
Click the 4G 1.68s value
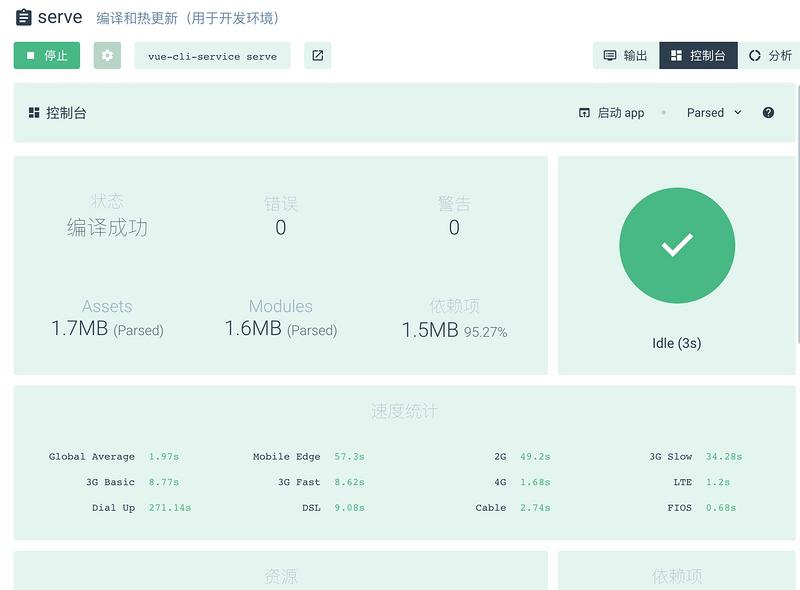pos(535,482)
